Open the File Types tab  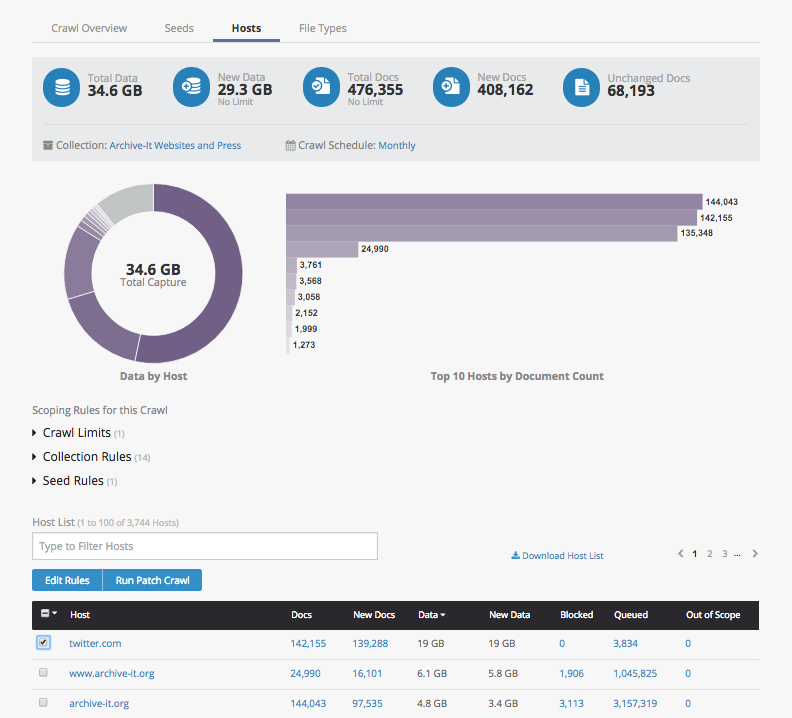[x=322, y=28]
